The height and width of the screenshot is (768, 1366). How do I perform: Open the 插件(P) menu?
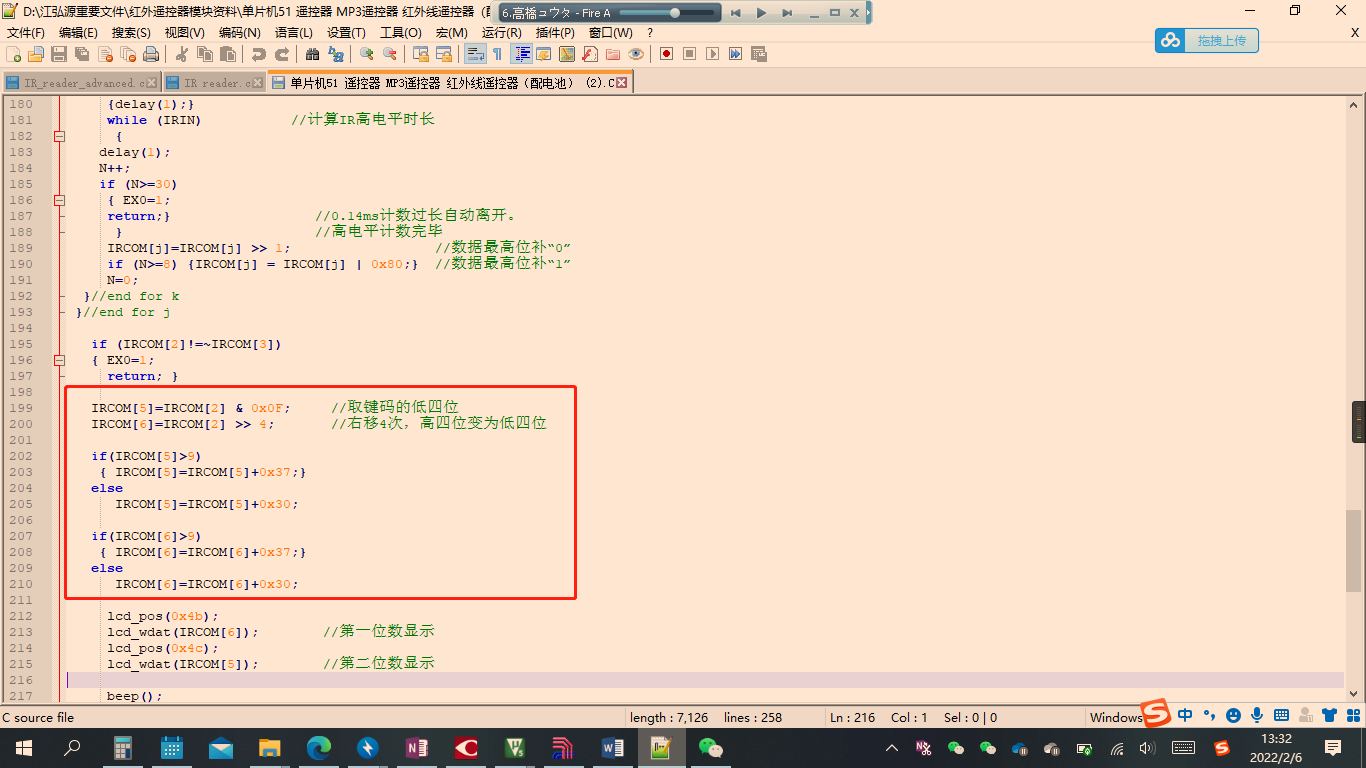point(556,33)
